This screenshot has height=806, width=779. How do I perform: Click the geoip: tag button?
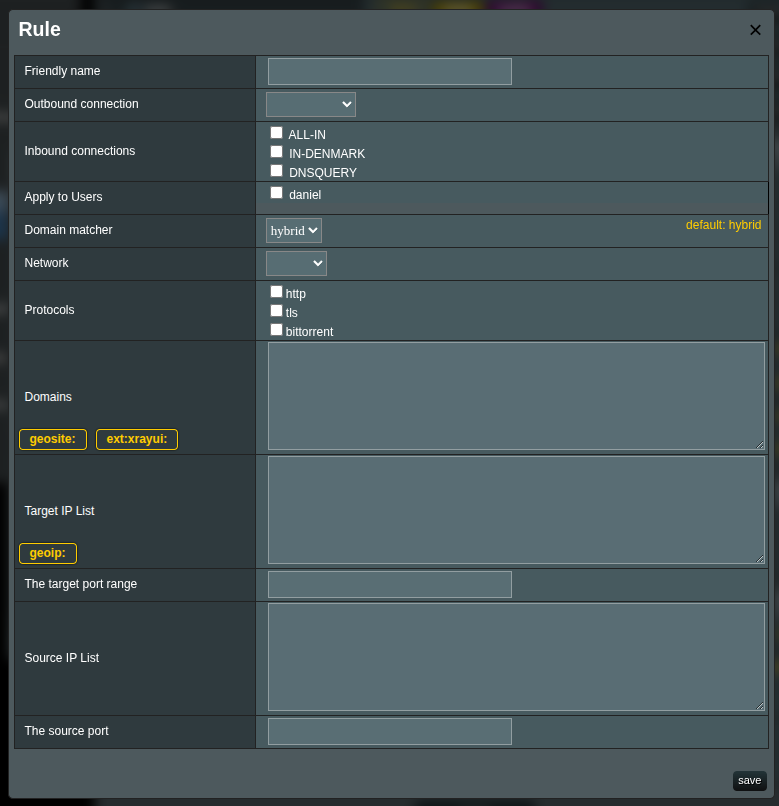pos(48,553)
